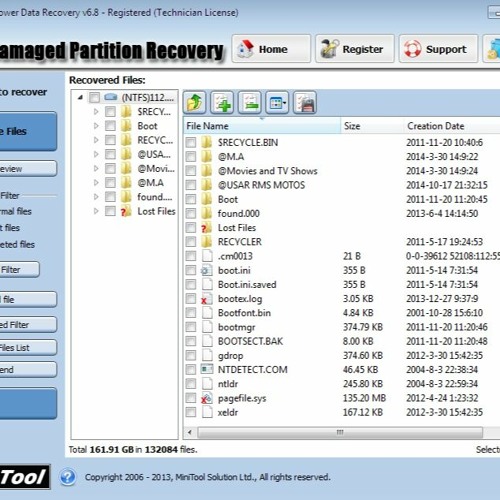Screen dimensions: 500x500
Task: Click the save files floppy disk icon
Action: click(x=305, y=102)
